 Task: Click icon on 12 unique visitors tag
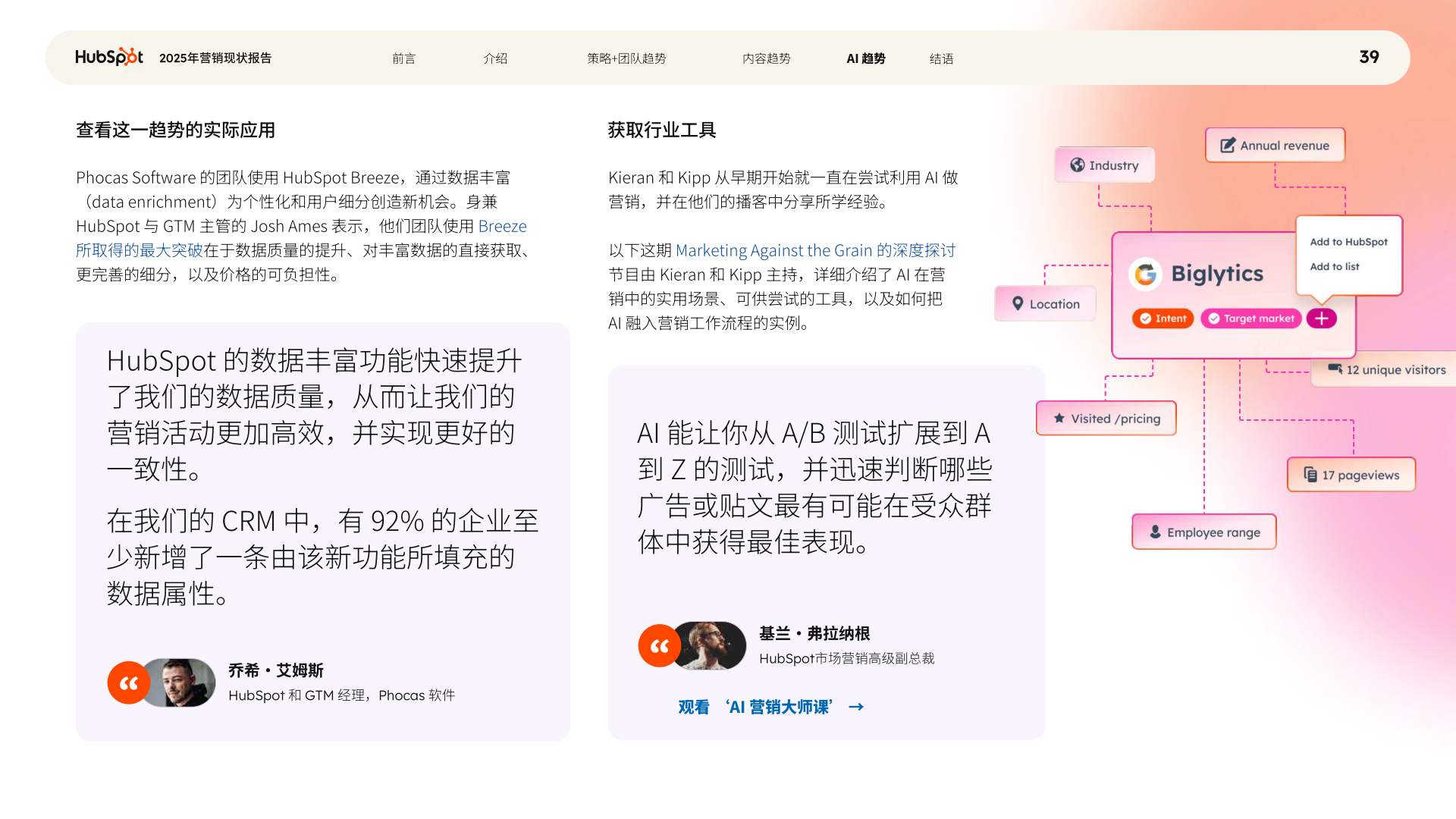point(1335,369)
